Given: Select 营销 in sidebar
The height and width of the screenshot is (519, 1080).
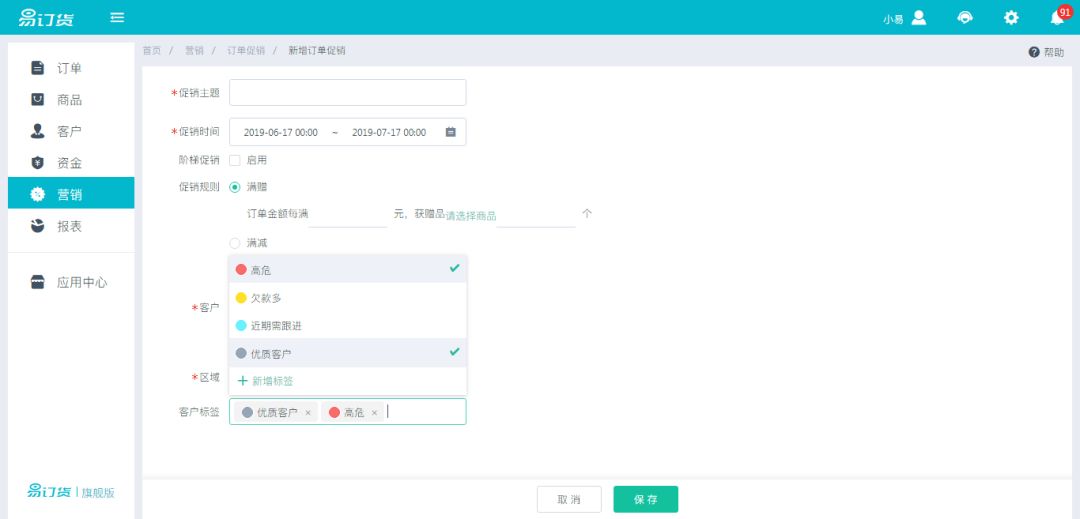Looking at the screenshot, I should click(71, 194).
